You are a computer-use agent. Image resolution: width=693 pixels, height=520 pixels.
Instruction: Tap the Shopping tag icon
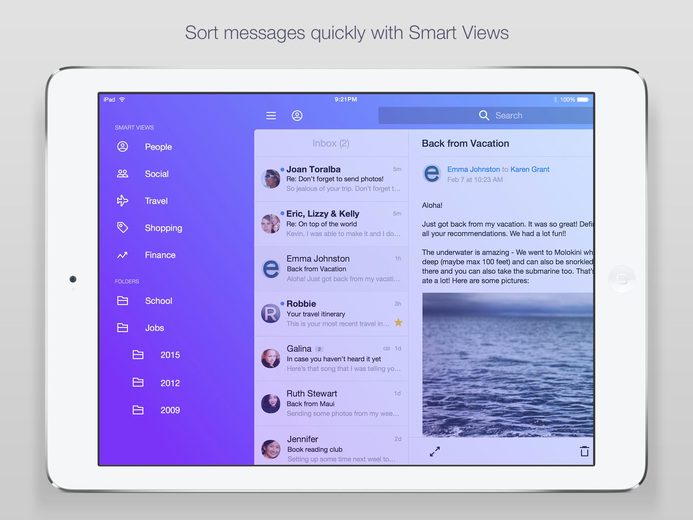(x=122, y=228)
